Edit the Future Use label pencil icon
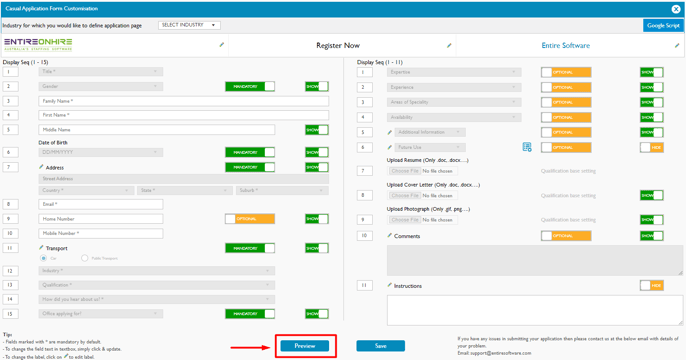This screenshot has height=360, width=686. pyautogui.click(x=389, y=147)
